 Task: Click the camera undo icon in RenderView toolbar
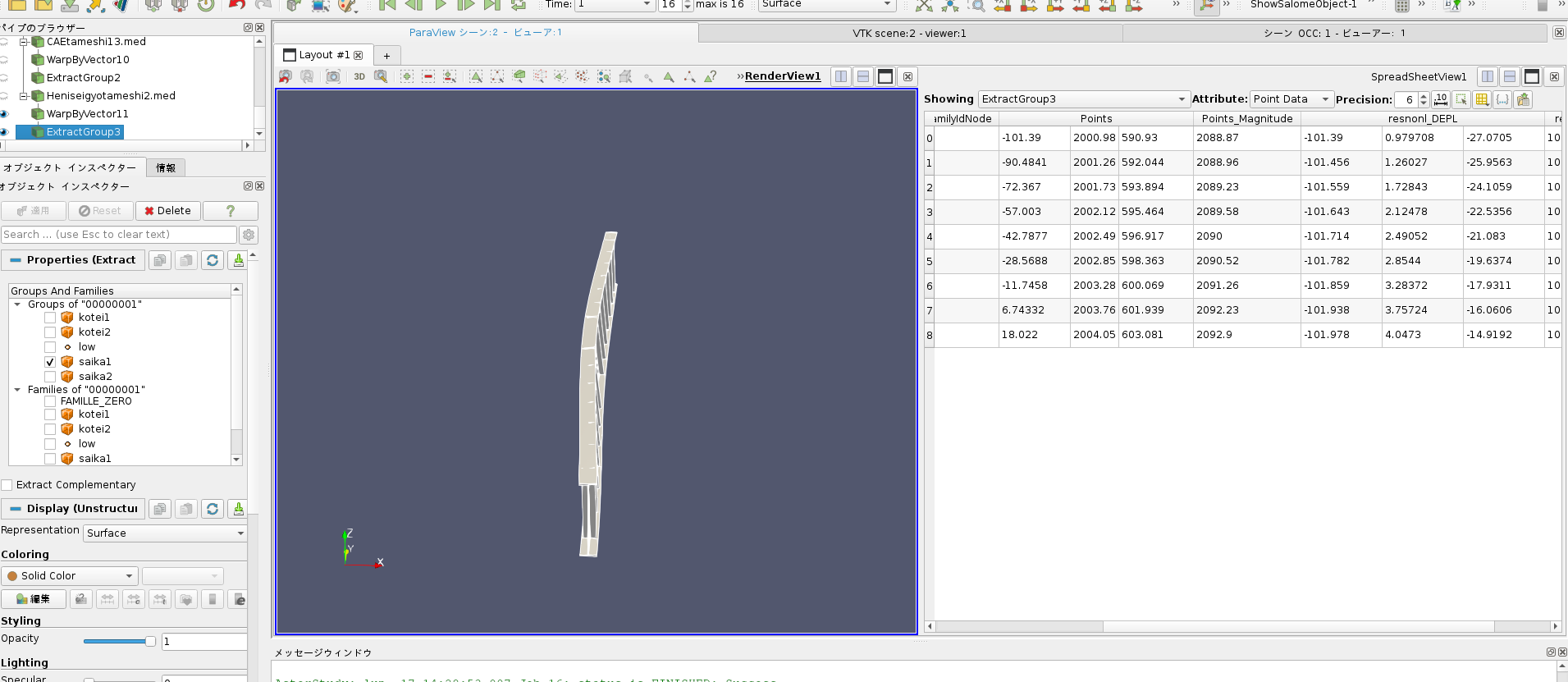coord(285,76)
